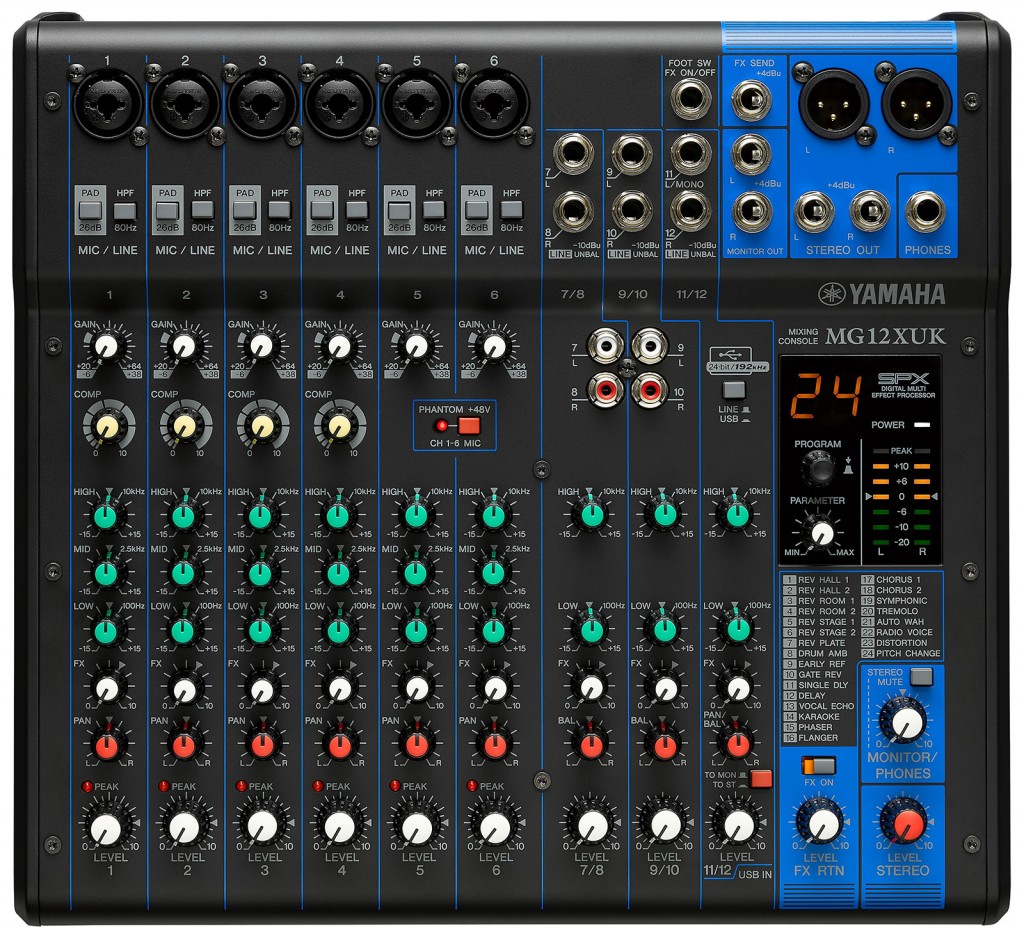Click the channel 7 white RCA input
Viewport: 1024px width, 938px height.
click(605, 345)
